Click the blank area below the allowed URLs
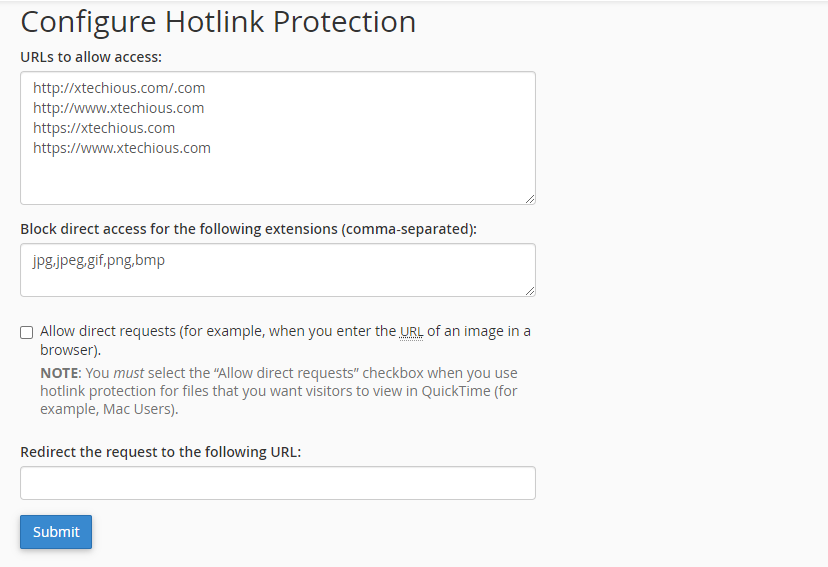Screen dimensions: 828x567 (x=278, y=182)
